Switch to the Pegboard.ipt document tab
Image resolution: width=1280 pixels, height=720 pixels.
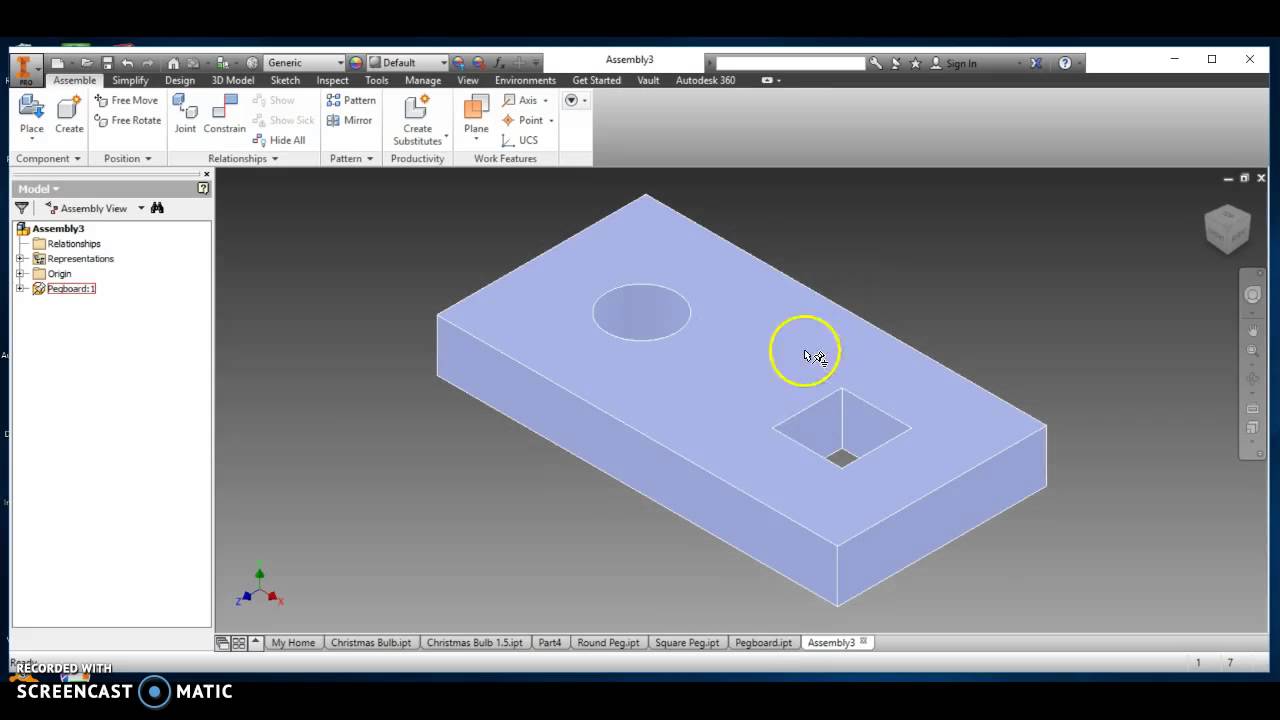pos(763,643)
